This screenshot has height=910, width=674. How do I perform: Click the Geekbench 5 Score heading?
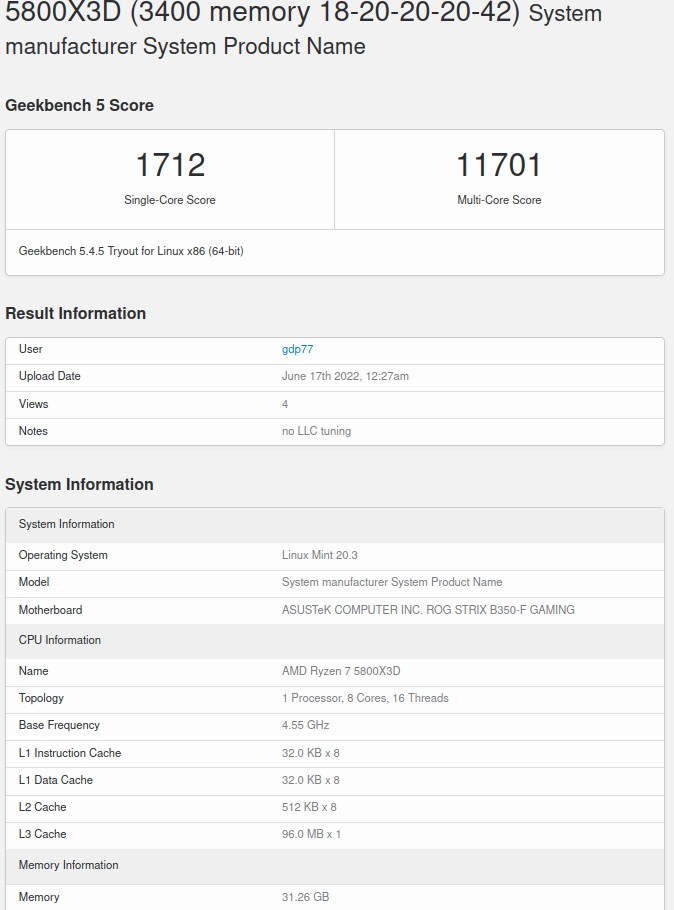pyautogui.click(x=79, y=105)
